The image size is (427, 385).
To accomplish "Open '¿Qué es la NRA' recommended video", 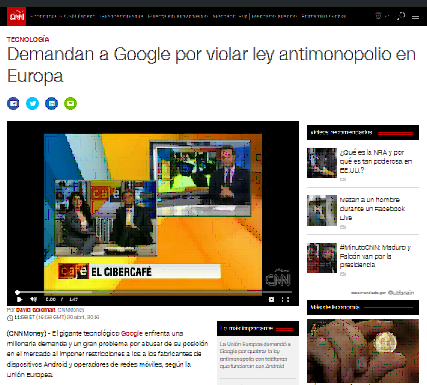I will pyautogui.click(x=376, y=161).
